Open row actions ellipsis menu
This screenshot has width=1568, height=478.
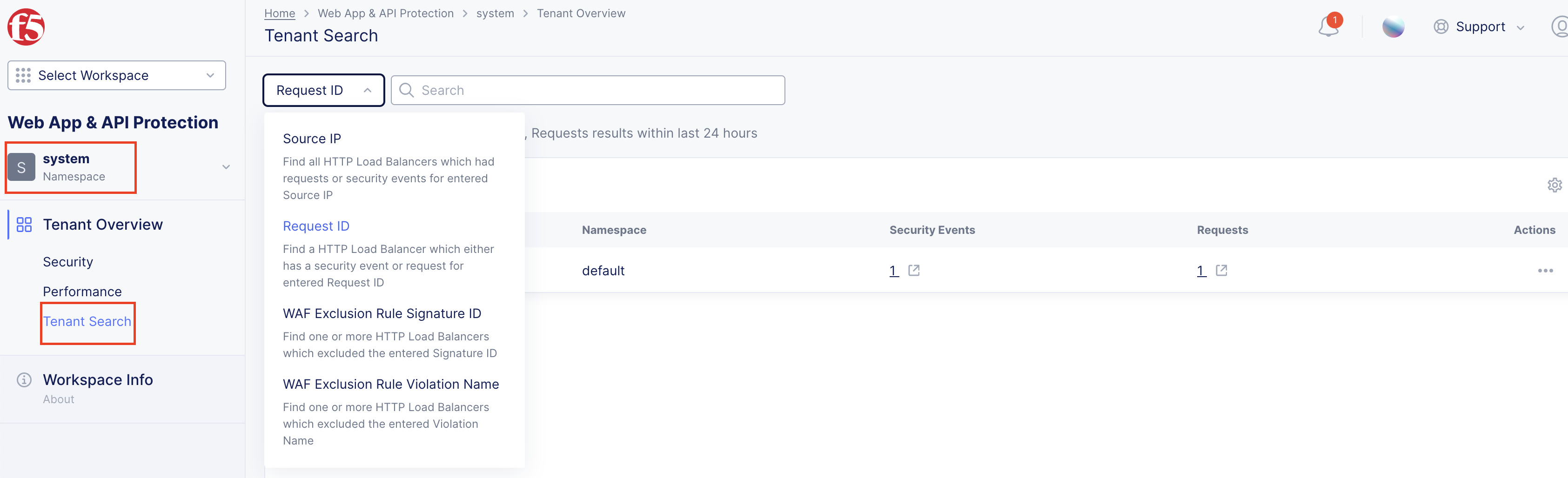pyautogui.click(x=1545, y=271)
